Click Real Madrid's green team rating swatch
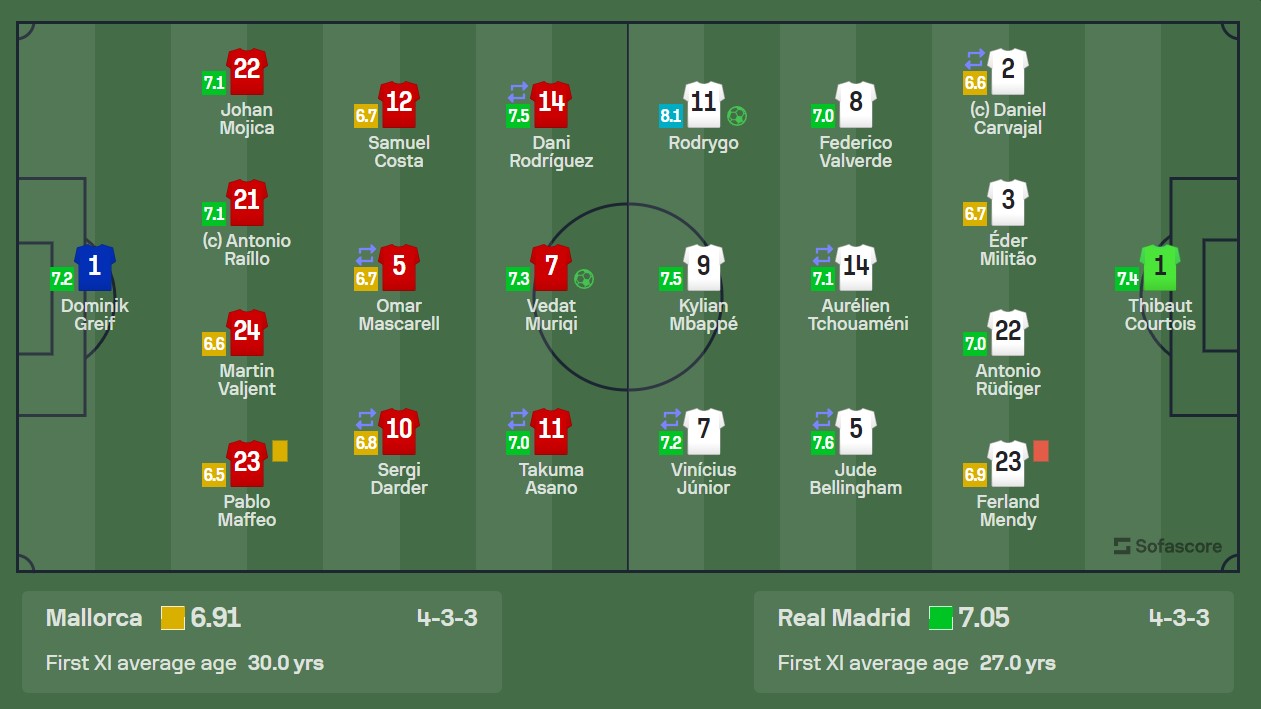The image size is (1261, 709). point(941,618)
